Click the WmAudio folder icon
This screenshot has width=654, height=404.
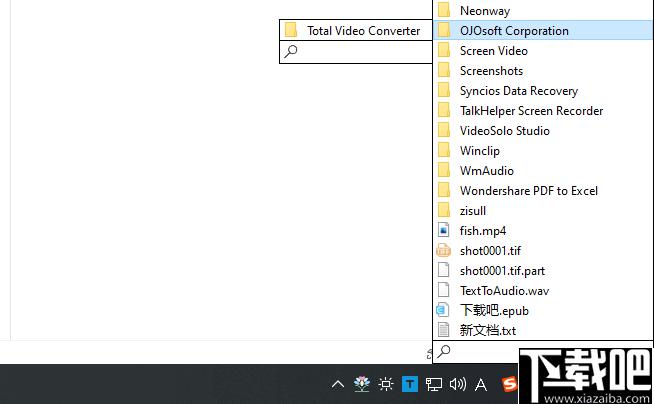coord(444,170)
